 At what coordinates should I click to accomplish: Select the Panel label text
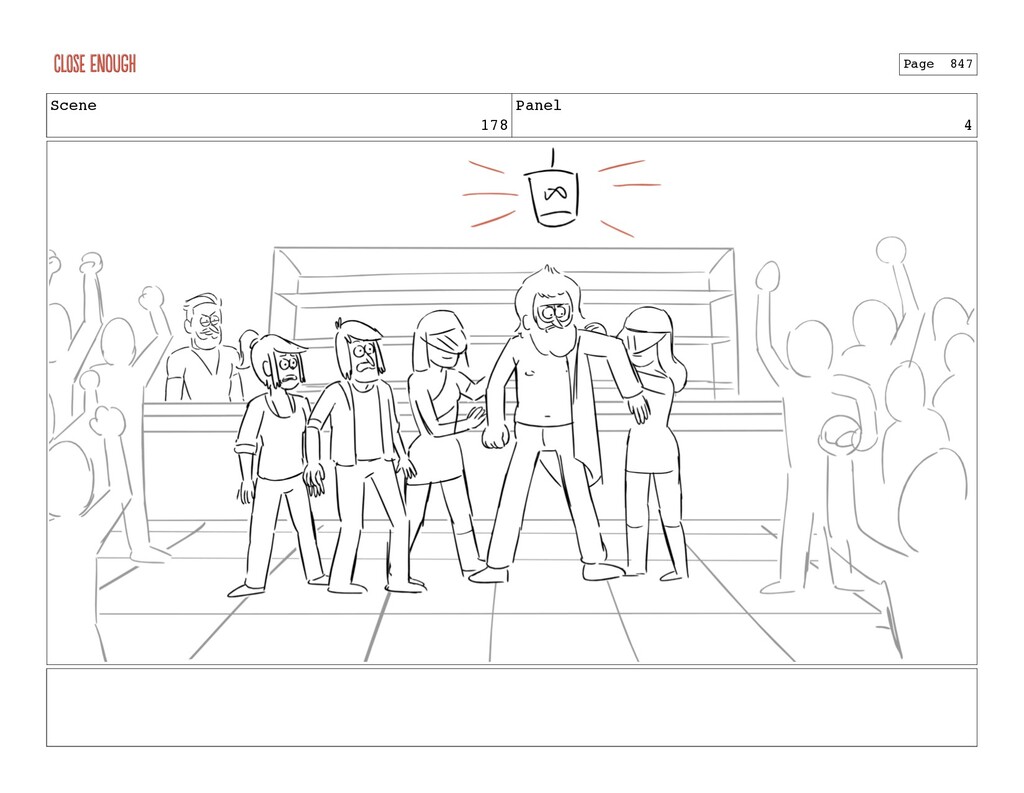click(x=538, y=106)
